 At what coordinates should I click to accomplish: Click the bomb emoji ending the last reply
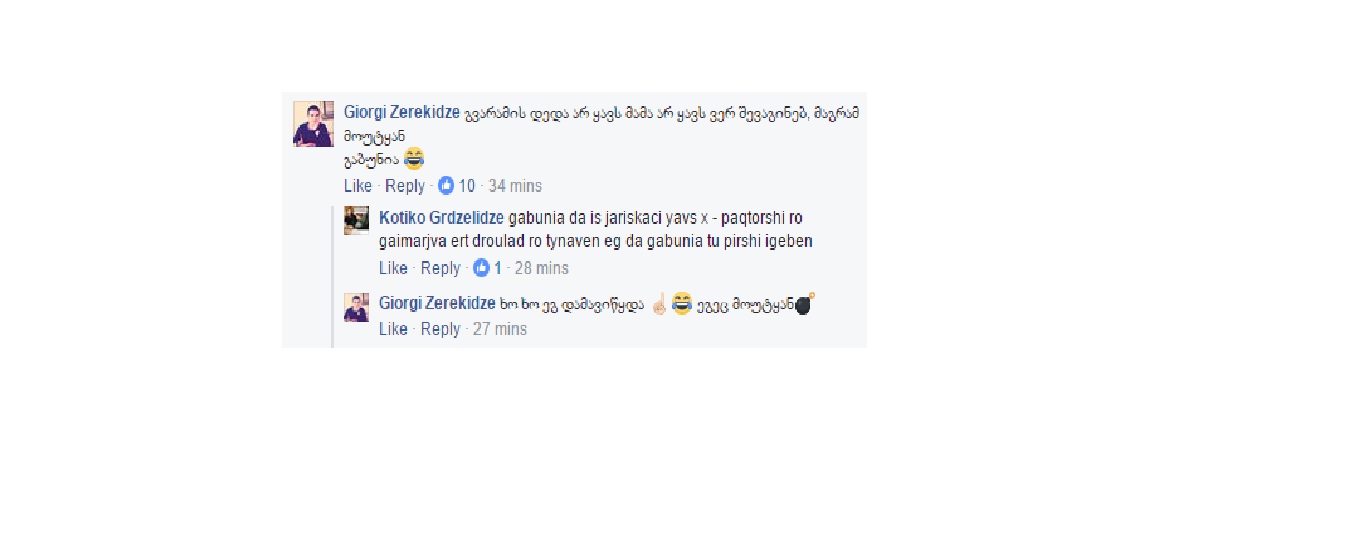tap(805, 303)
